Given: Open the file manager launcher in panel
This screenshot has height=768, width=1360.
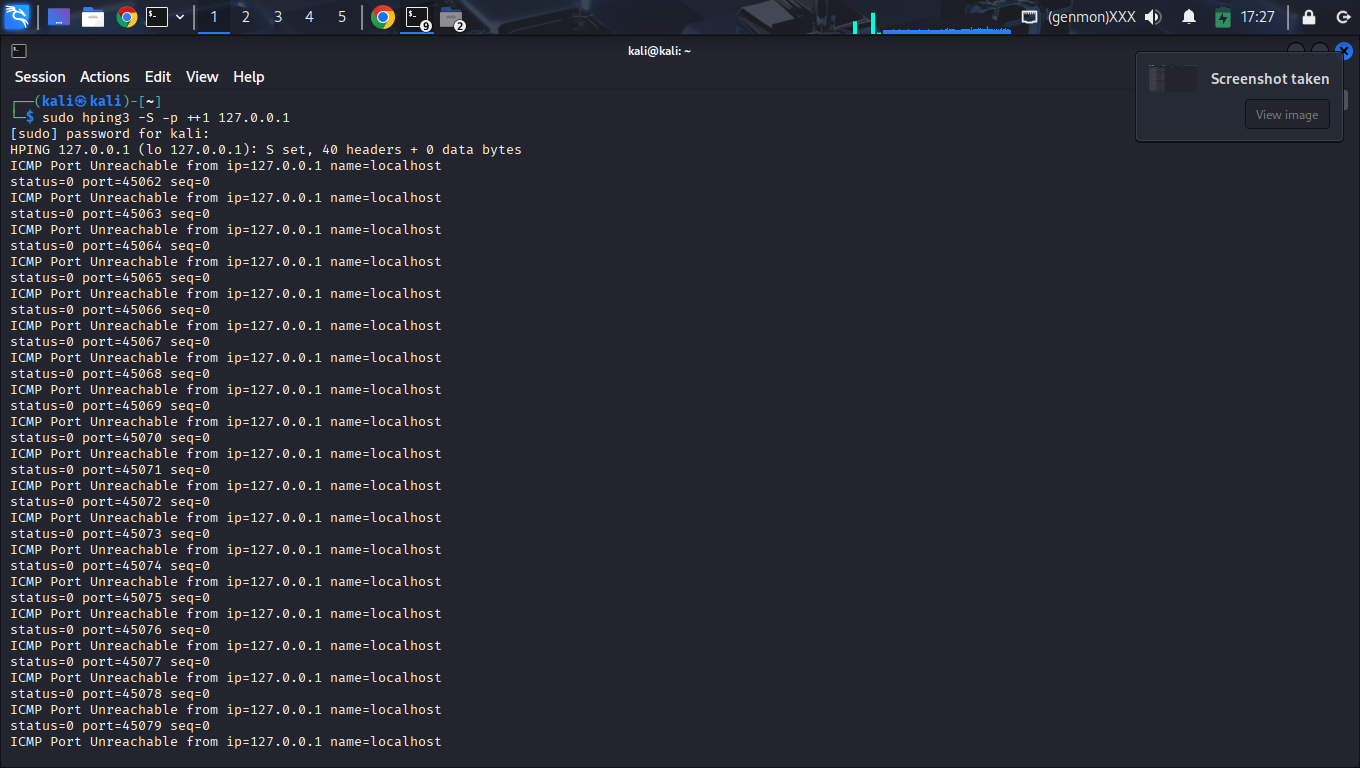Looking at the screenshot, I should 93,17.
